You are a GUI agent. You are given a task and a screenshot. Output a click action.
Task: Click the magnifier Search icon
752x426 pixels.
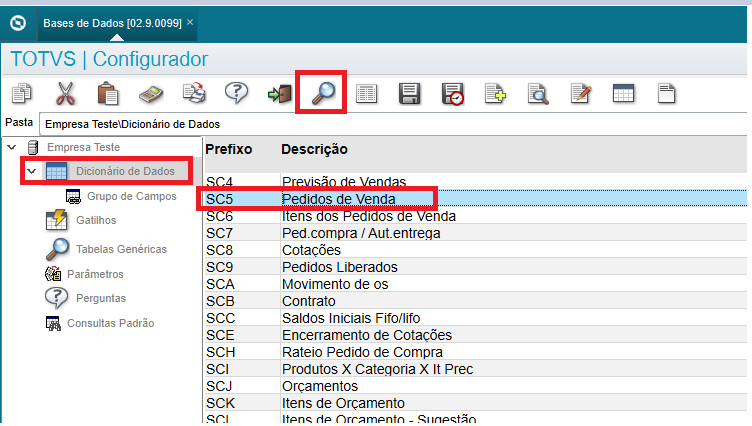[x=323, y=93]
